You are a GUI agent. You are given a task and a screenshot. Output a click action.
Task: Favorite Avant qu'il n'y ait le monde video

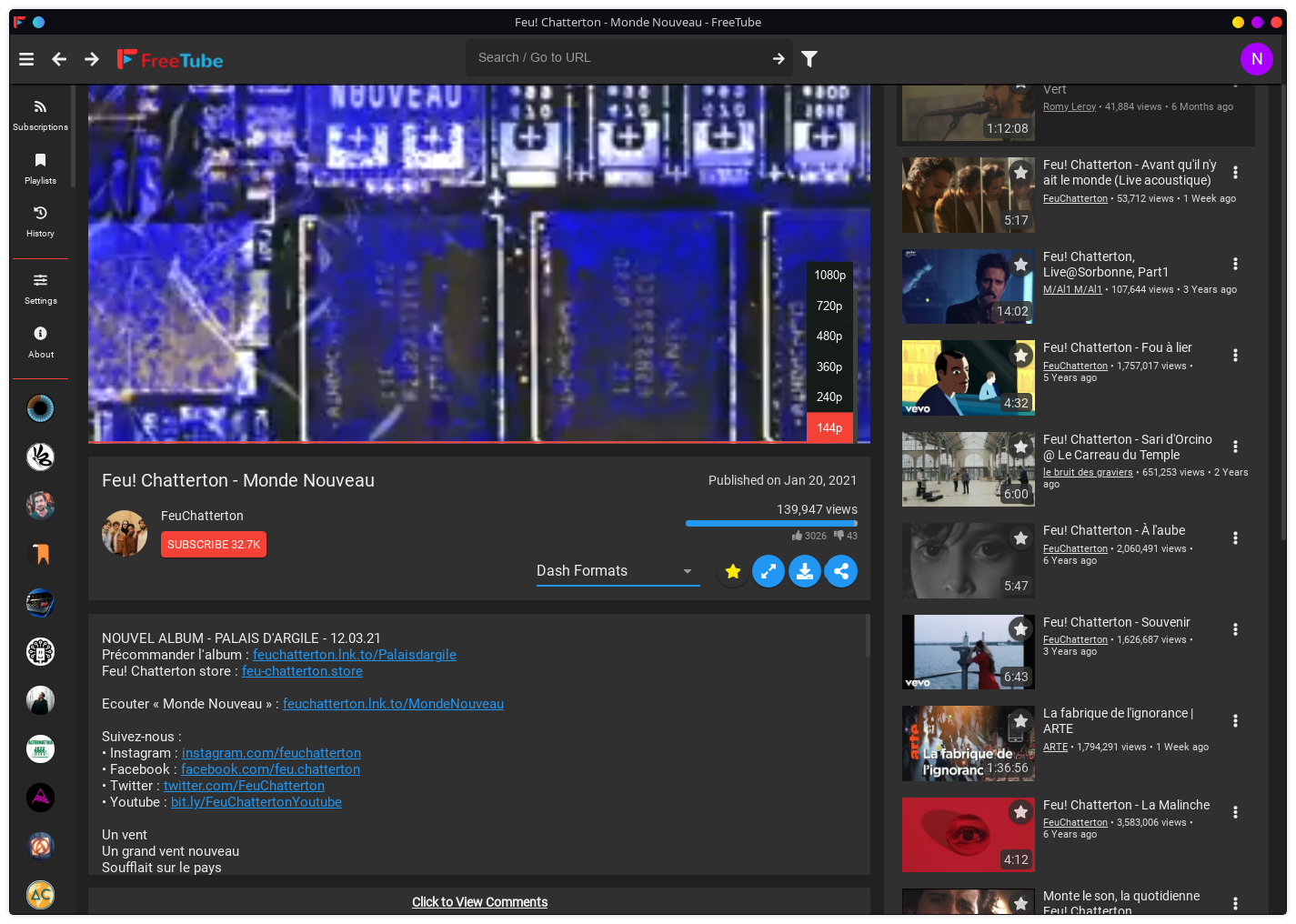pyautogui.click(x=1020, y=173)
